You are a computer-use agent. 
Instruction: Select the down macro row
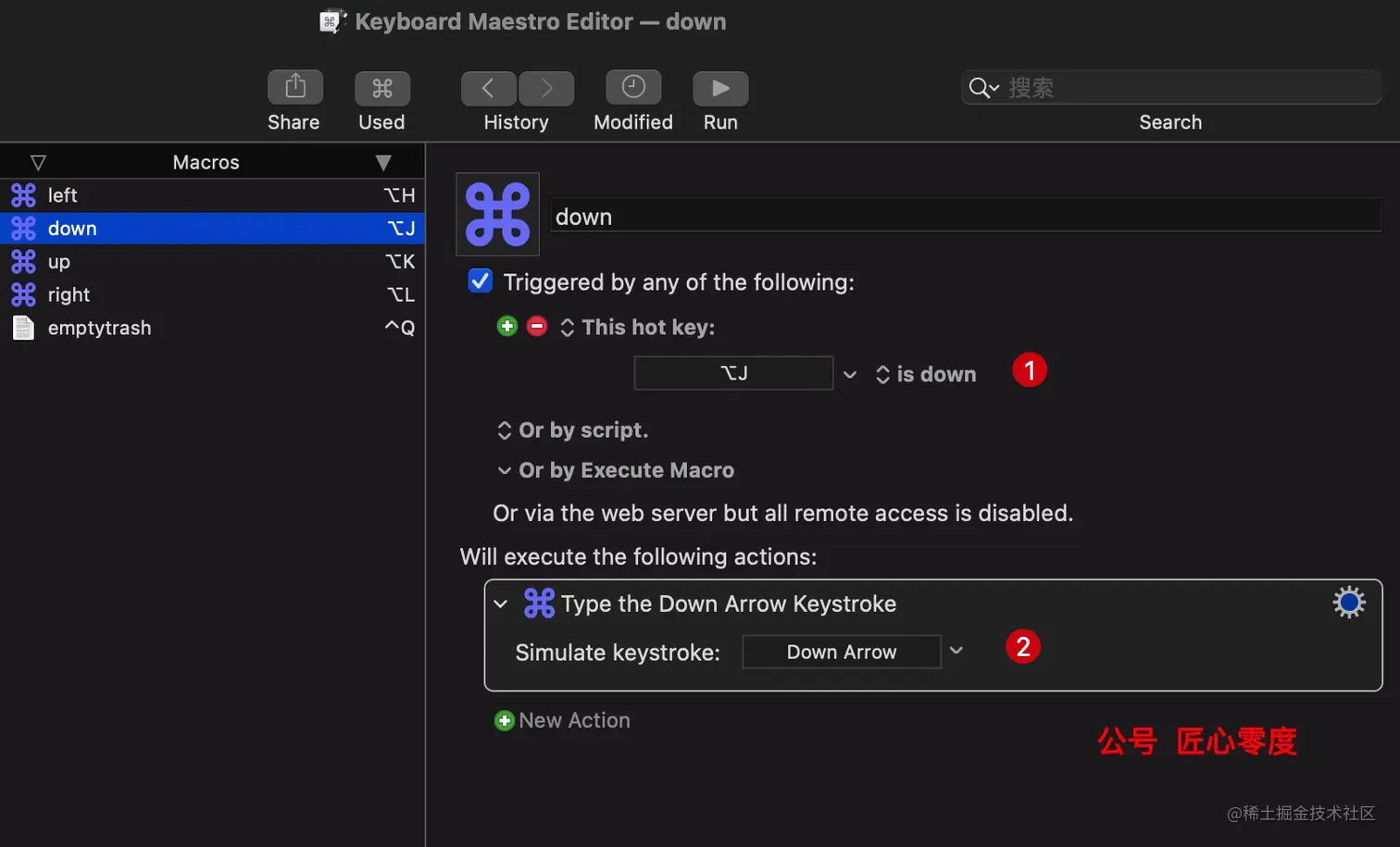212,229
